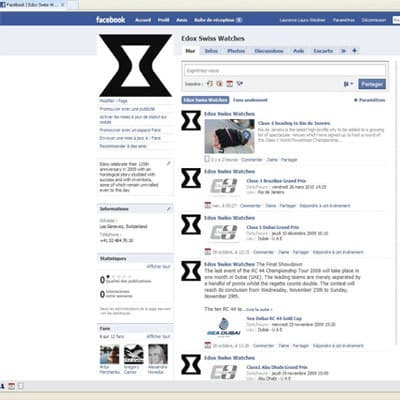Open Sea Dubai RC 44 Gold Cup event title

pyautogui.click(x=274, y=318)
